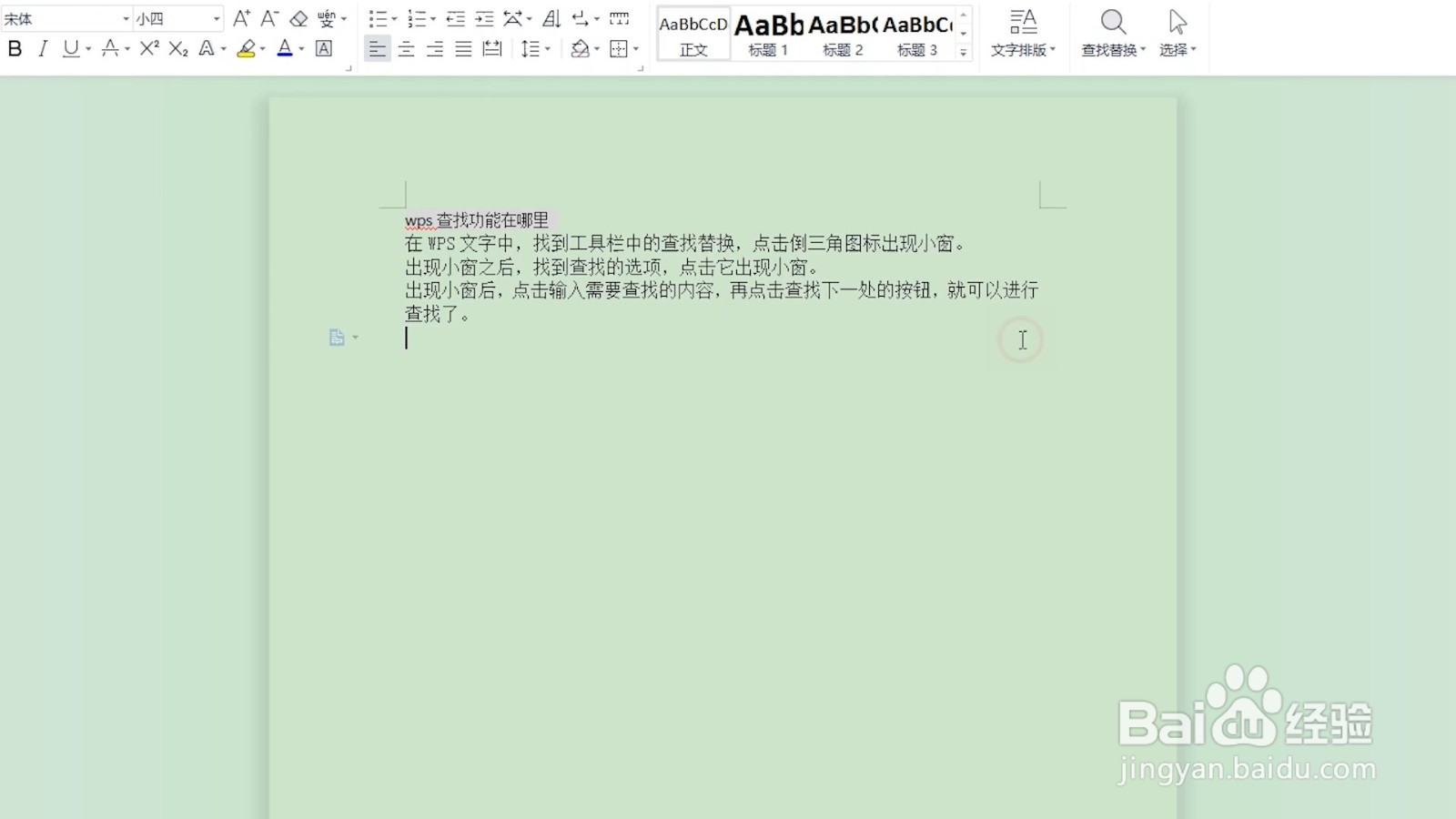Expand highlight color dropdown arrow
This screenshot has height=819, width=1456.
[263, 49]
